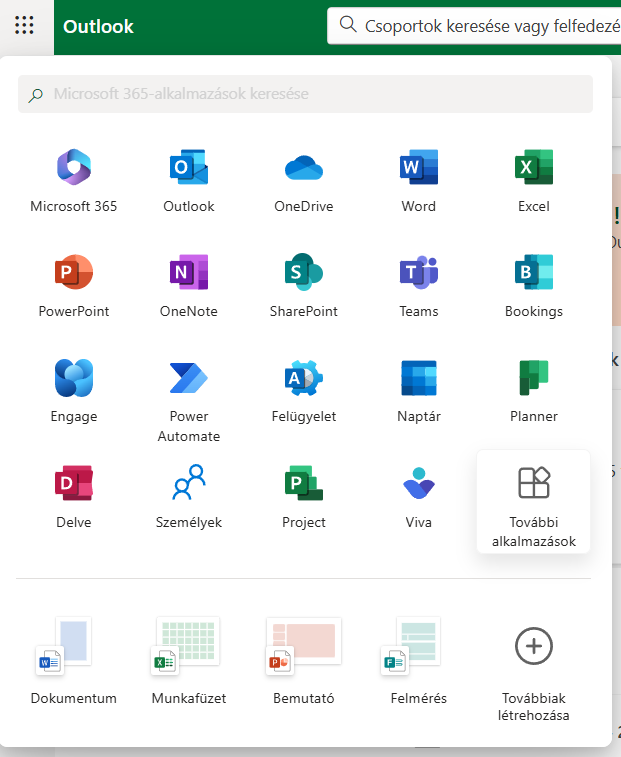The image size is (621, 757).
Task: Open PowerPoint
Action: coord(74,286)
